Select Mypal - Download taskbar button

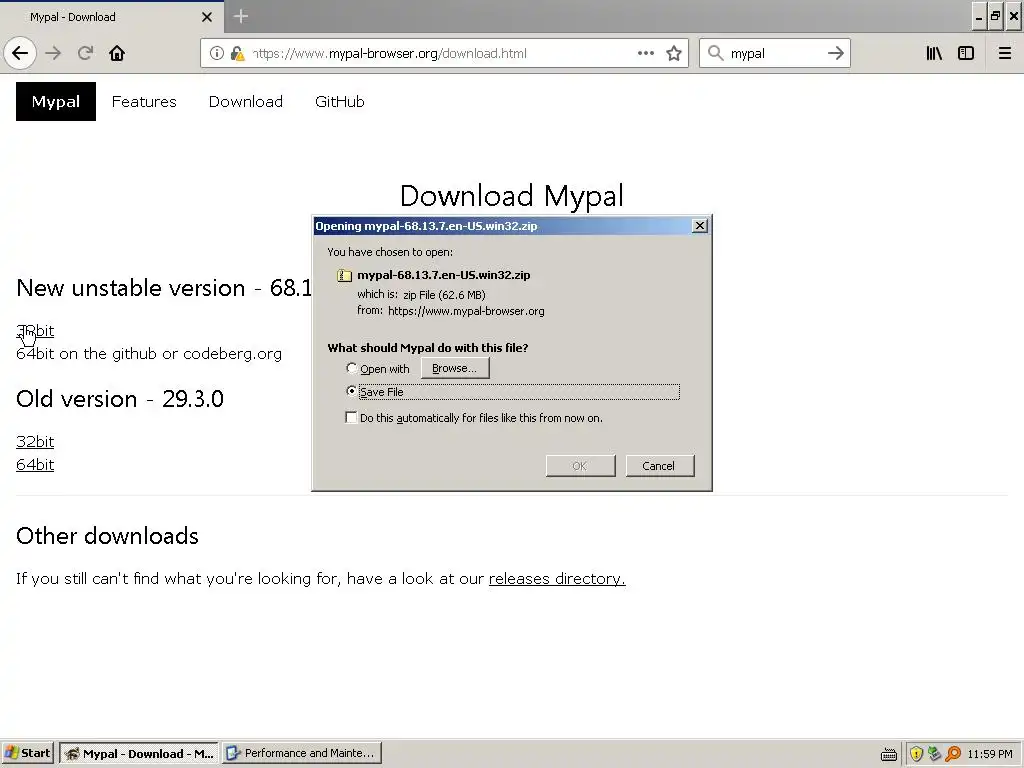[140, 753]
